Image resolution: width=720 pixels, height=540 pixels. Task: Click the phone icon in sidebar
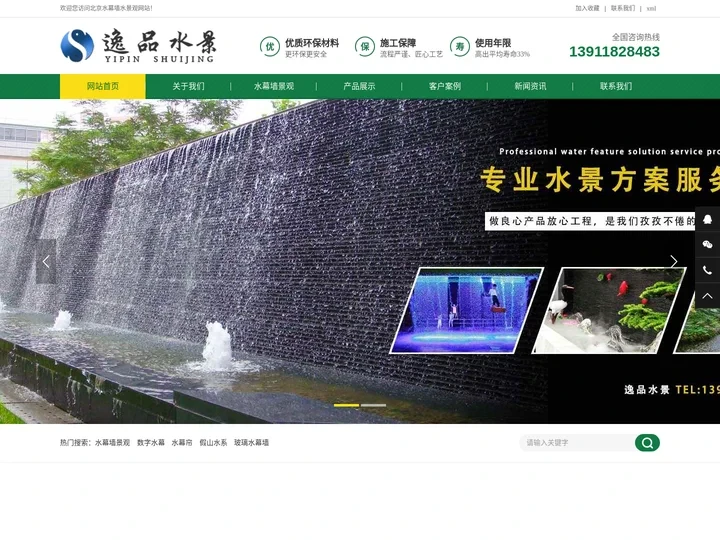(707, 270)
